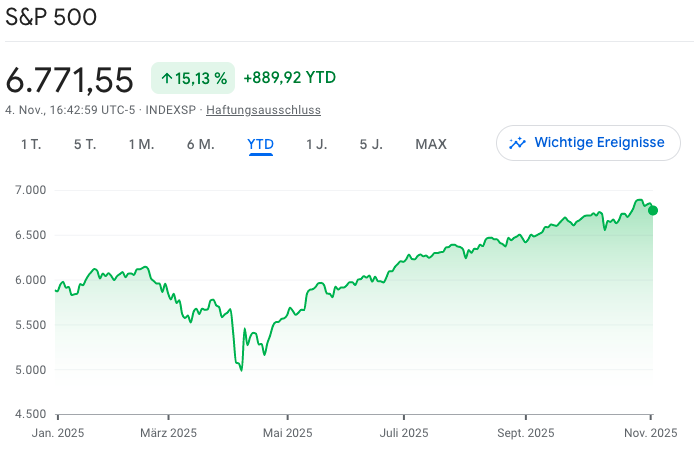Open the 5 J. range tab
Screen dimensions: 694x452
click(x=371, y=144)
